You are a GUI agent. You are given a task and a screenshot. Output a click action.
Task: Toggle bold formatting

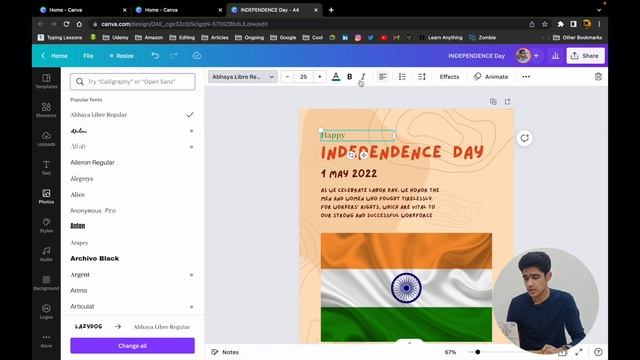(x=349, y=77)
